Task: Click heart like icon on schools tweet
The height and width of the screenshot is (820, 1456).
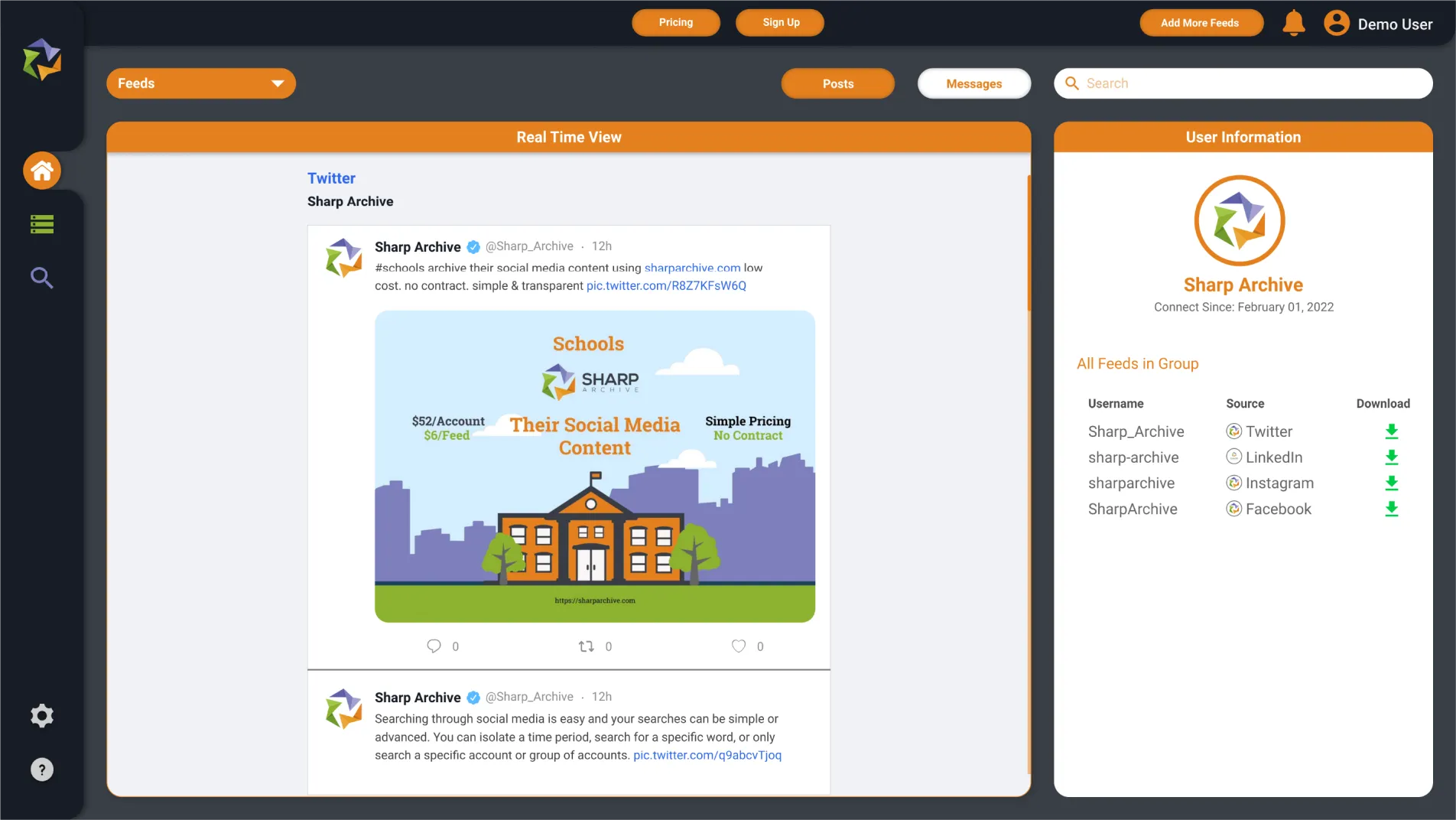Action: [739, 646]
